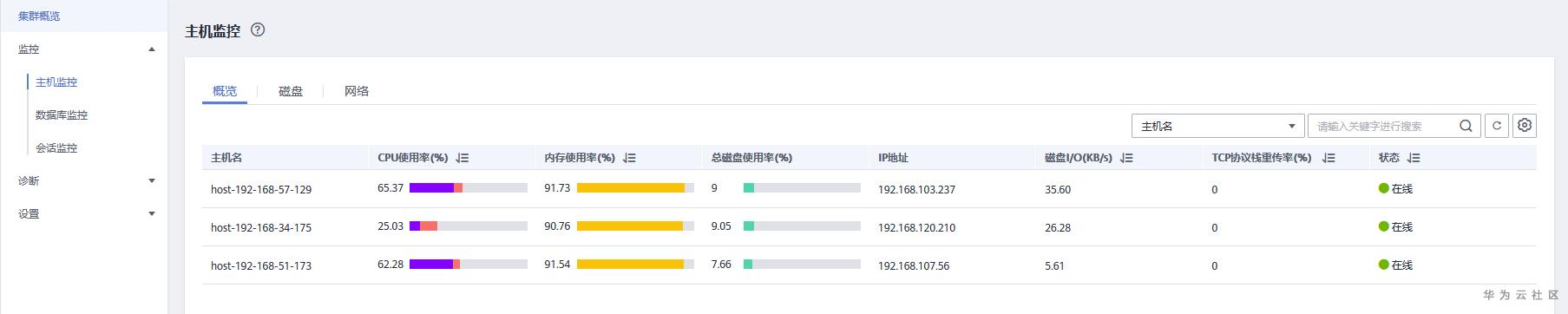Screen dimensions: 1568x314
Task: Collapse the 监控 sidebar section
Action: click(x=152, y=49)
